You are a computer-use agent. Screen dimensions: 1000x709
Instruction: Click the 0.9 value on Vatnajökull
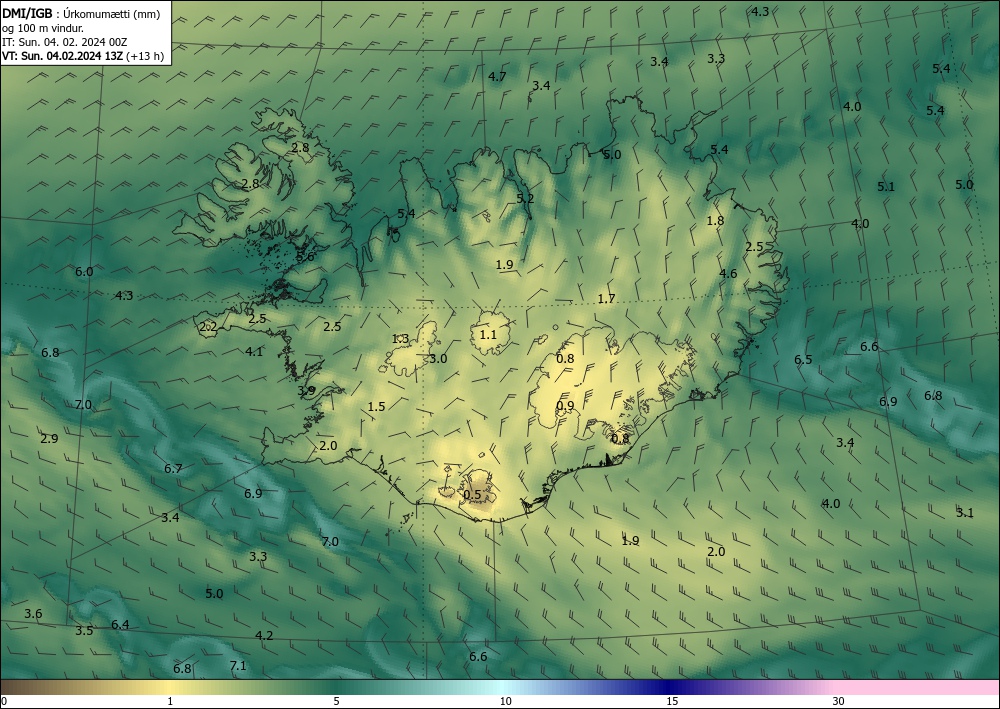[x=565, y=406]
